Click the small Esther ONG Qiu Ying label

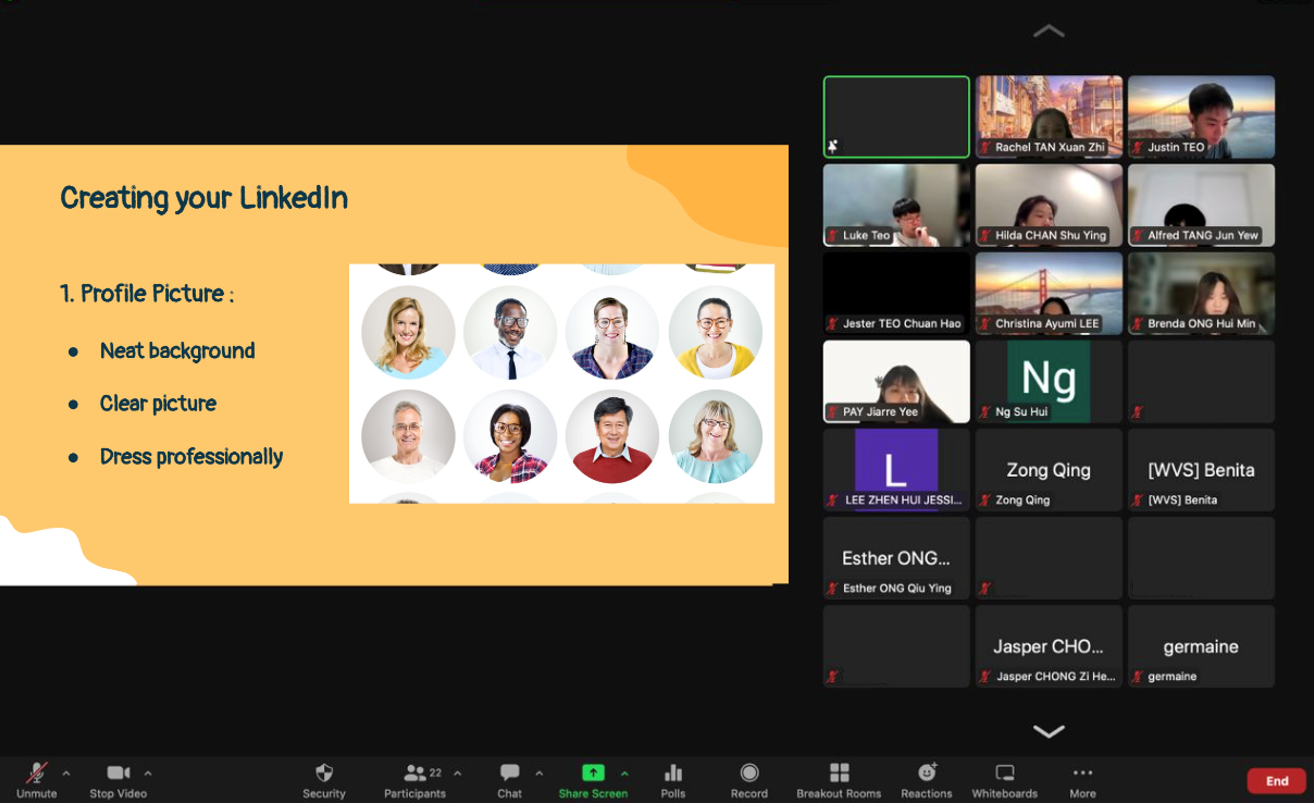(x=896, y=588)
